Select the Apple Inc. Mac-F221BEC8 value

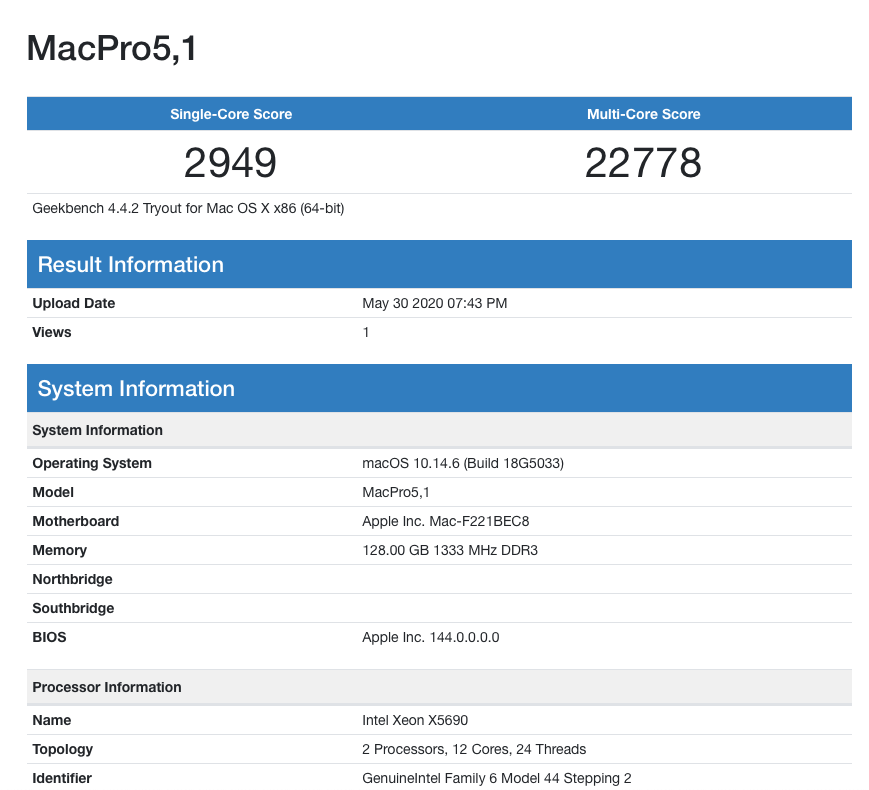pos(446,521)
